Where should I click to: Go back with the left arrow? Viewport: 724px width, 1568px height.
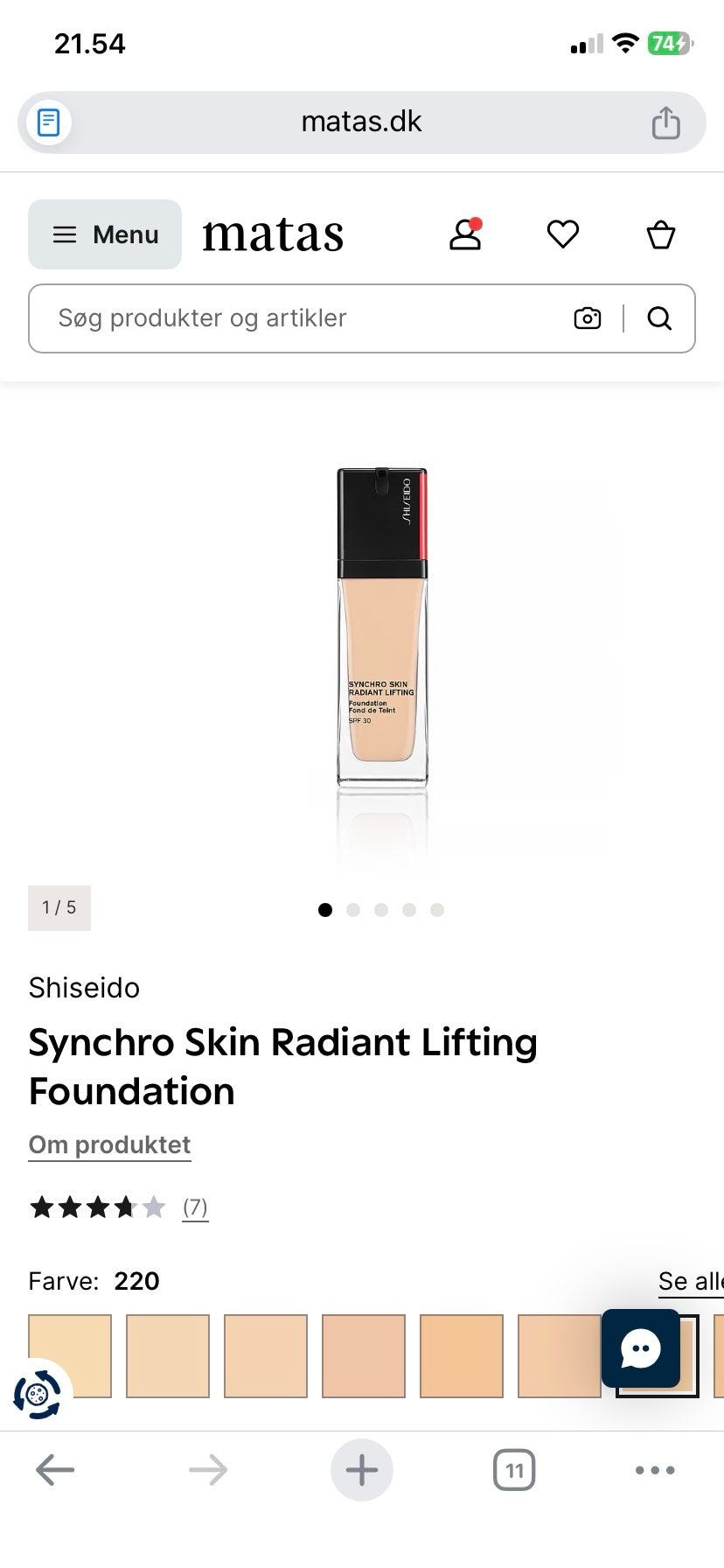pyautogui.click(x=55, y=1470)
